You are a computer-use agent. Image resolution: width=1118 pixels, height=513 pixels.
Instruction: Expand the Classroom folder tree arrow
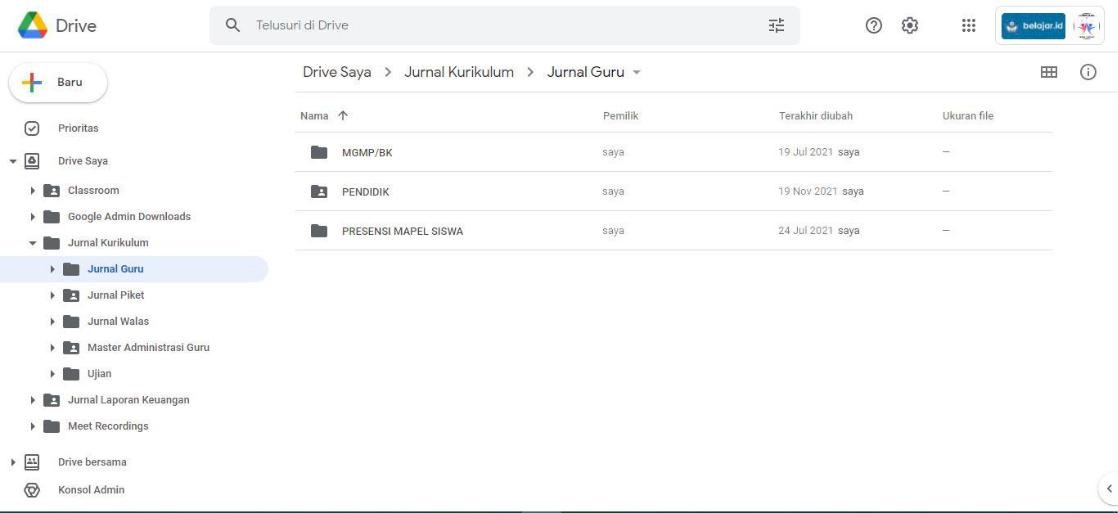tap(33, 190)
